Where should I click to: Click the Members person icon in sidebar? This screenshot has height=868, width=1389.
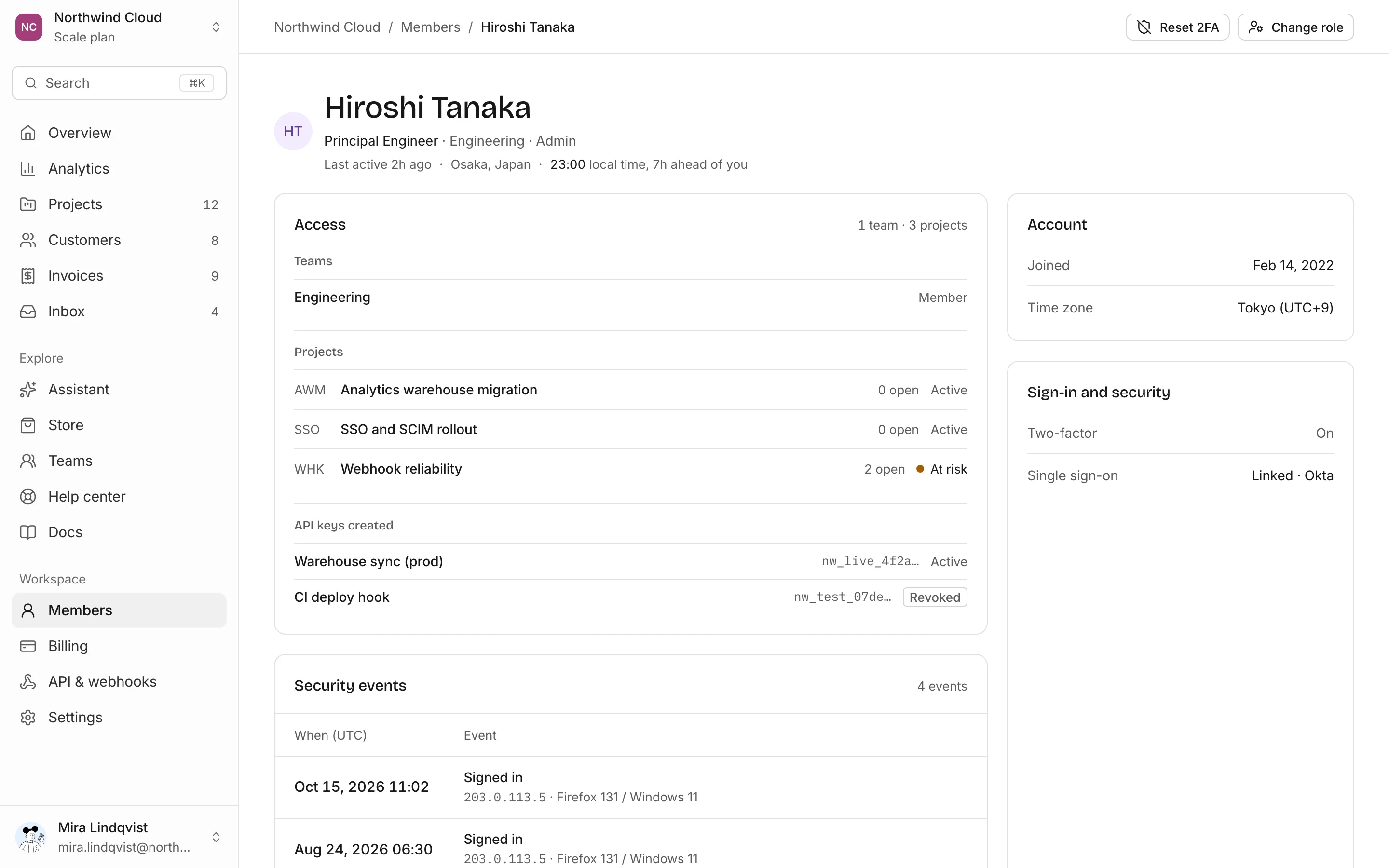point(27,610)
